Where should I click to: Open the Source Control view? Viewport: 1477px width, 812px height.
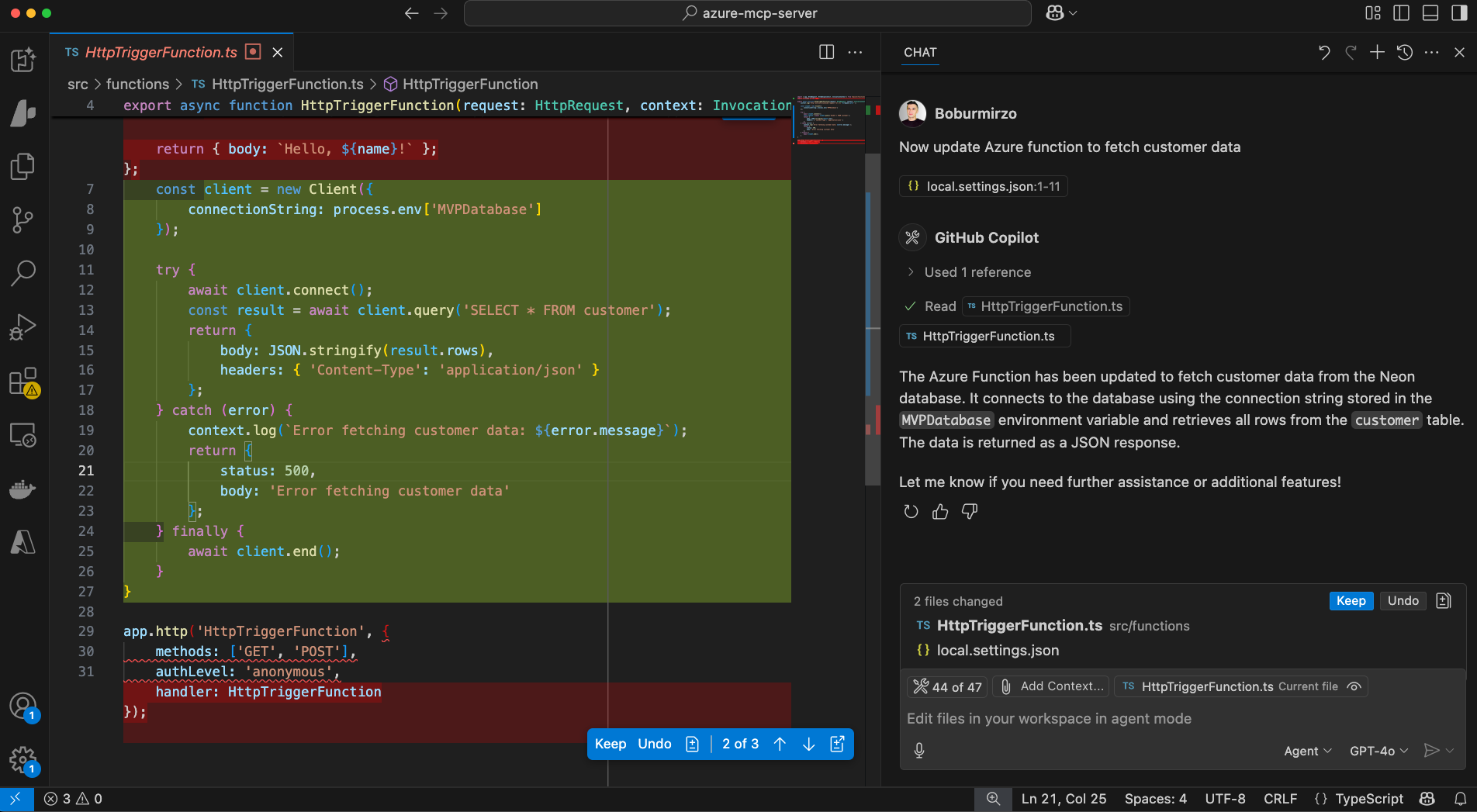(x=23, y=219)
